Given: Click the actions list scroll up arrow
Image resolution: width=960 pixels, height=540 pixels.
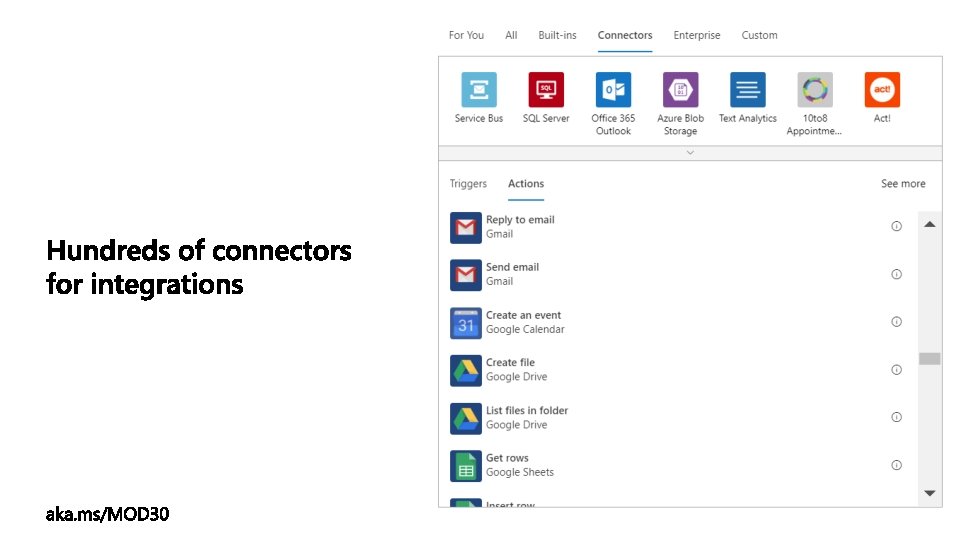Looking at the screenshot, I should tap(929, 225).
